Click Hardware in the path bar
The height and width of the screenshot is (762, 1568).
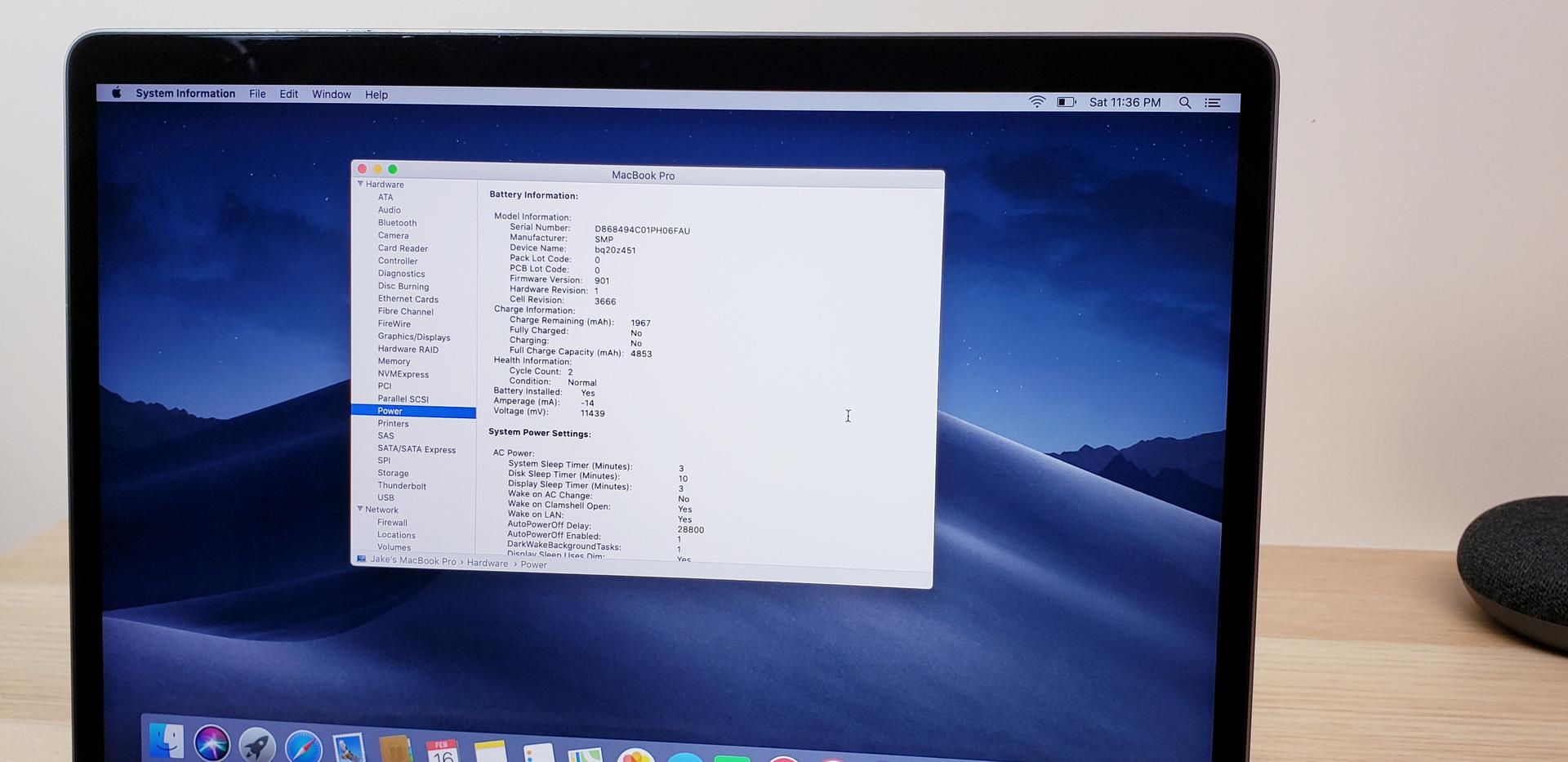488,563
